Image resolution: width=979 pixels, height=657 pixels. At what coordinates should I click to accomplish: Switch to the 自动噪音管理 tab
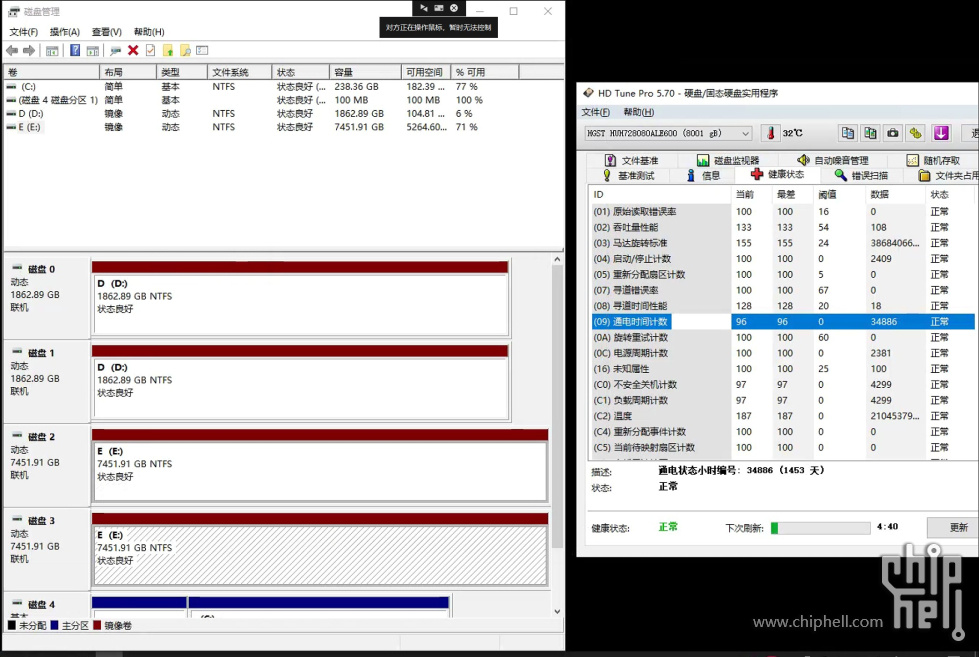click(833, 161)
